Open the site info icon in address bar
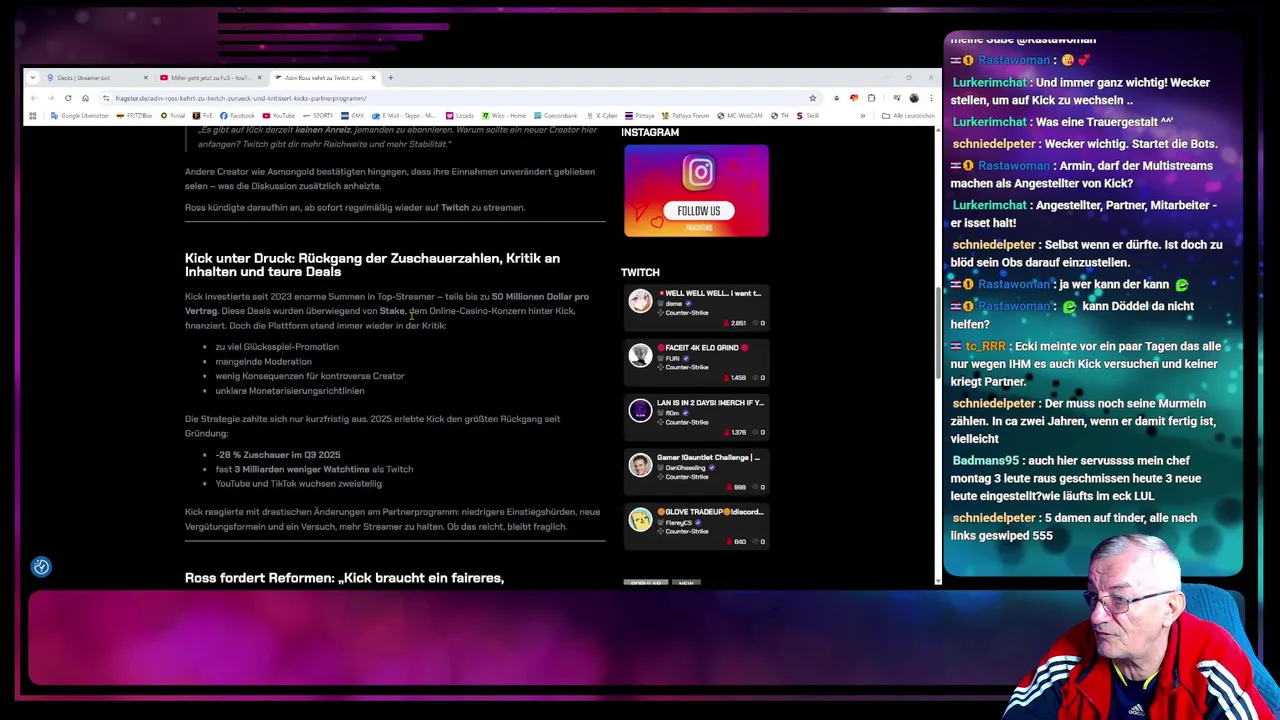 [x=106, y=98]
